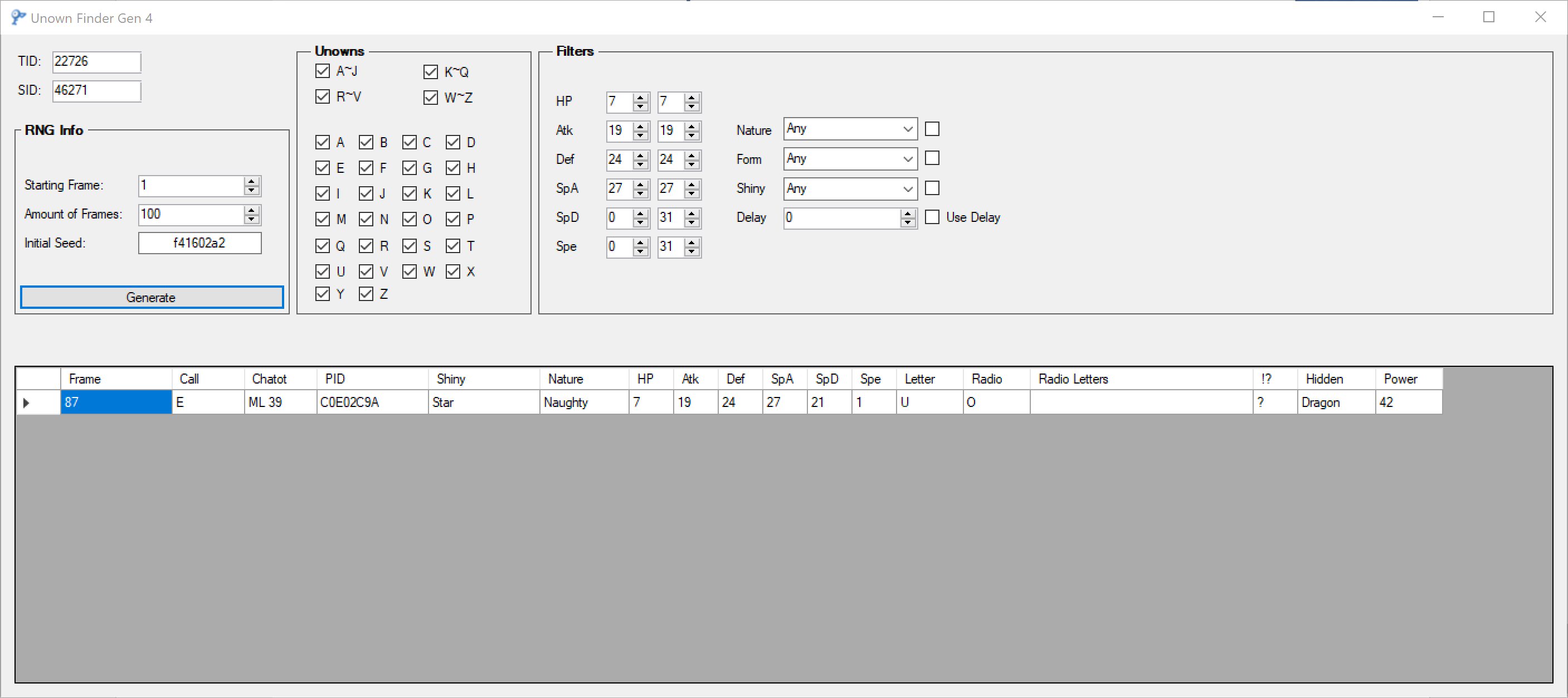This screenshot has width=1568, height=698.
Task: Check the box beside Form dropdown
Action: (932, 158)
